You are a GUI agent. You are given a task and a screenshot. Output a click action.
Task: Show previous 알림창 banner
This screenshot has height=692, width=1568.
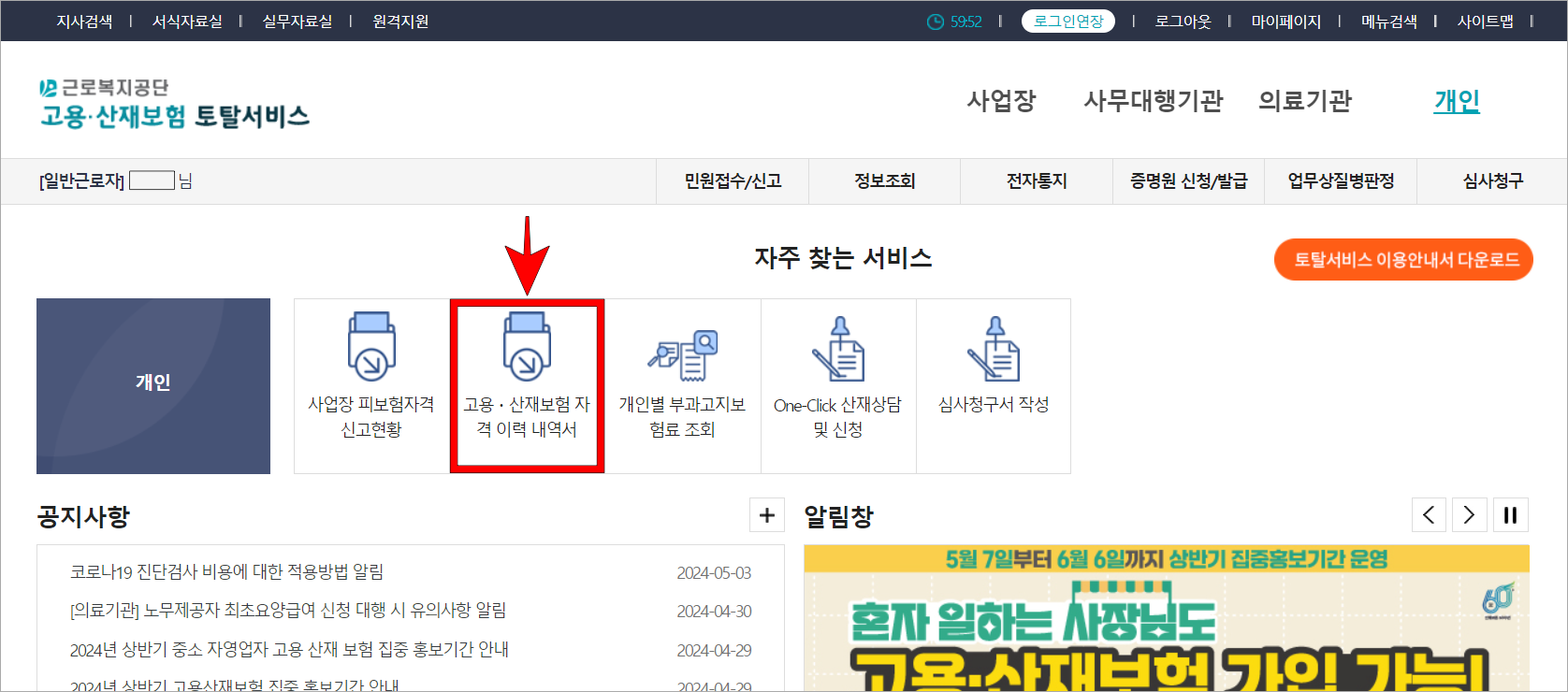tap(1429, 515)
